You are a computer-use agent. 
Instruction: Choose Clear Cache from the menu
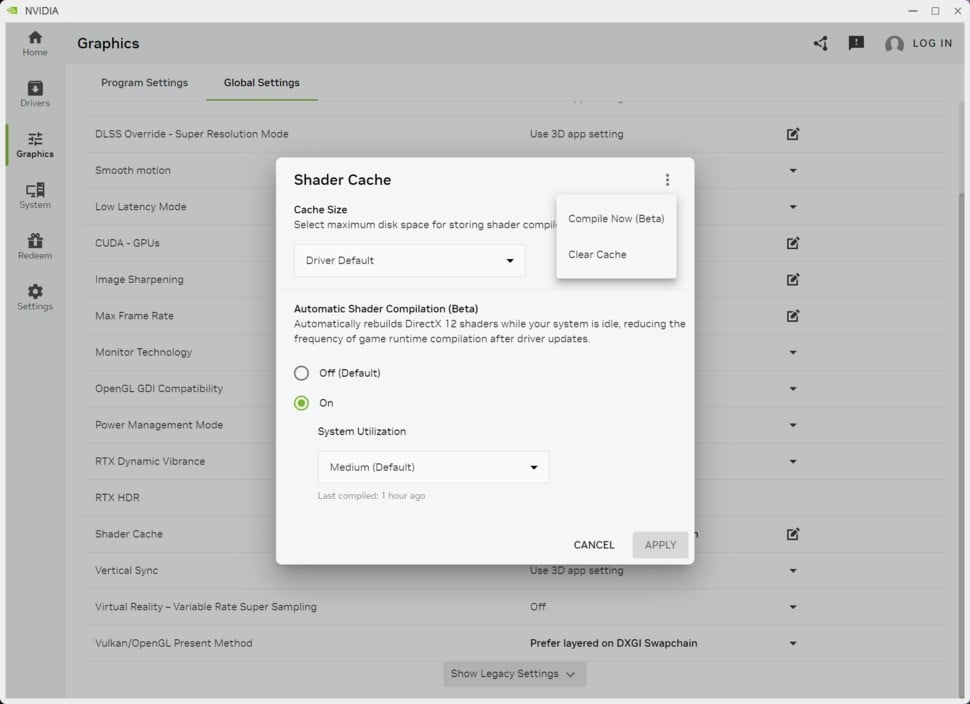(x=597, y=254)
